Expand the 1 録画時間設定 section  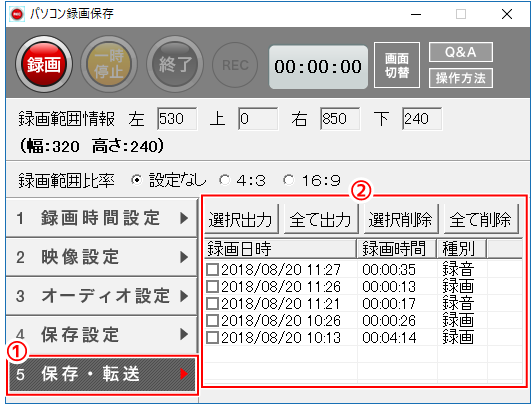tap(102, 218)
